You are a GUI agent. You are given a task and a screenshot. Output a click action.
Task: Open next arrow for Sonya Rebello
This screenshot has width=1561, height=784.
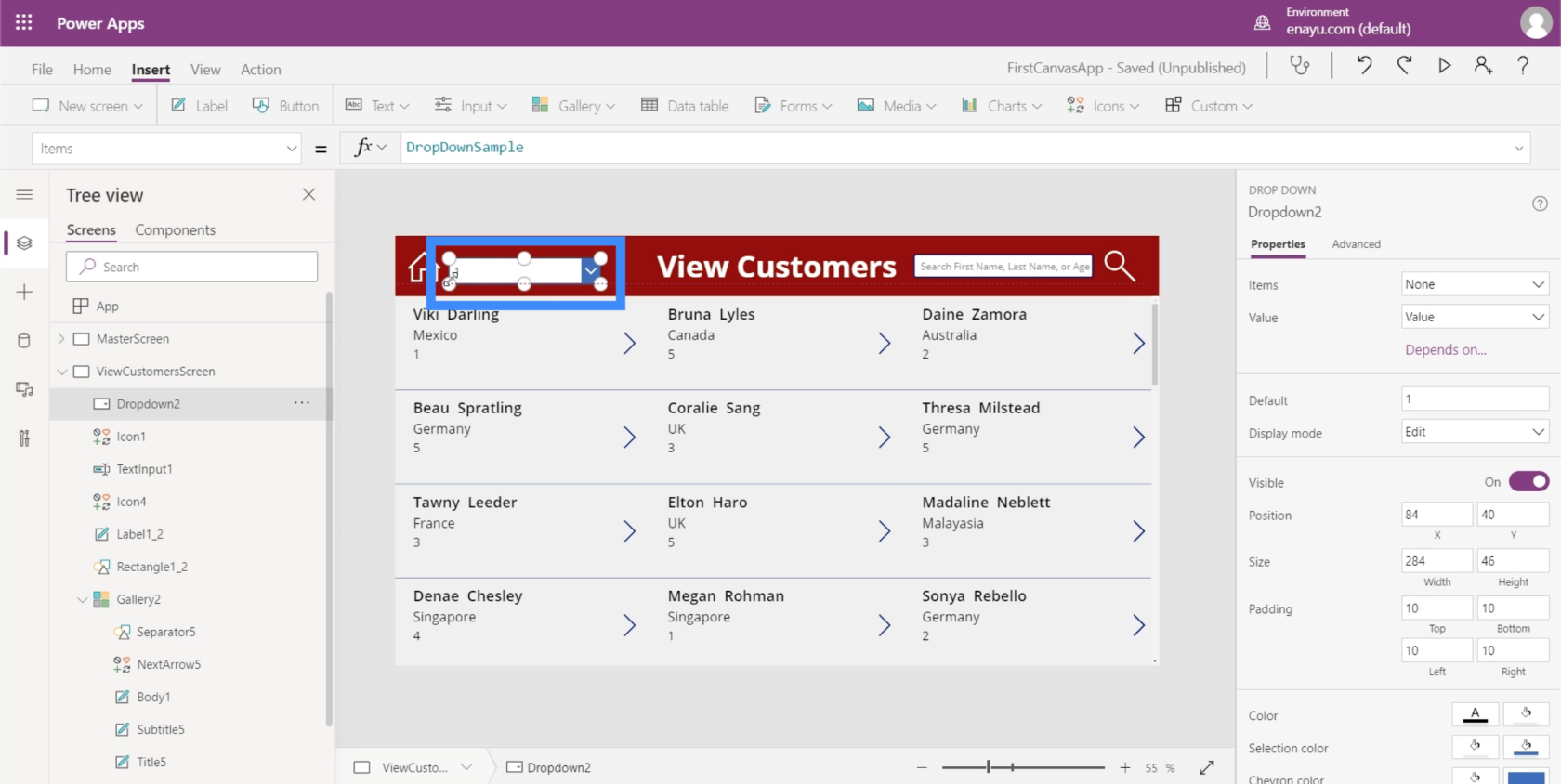click(1138, 625)
